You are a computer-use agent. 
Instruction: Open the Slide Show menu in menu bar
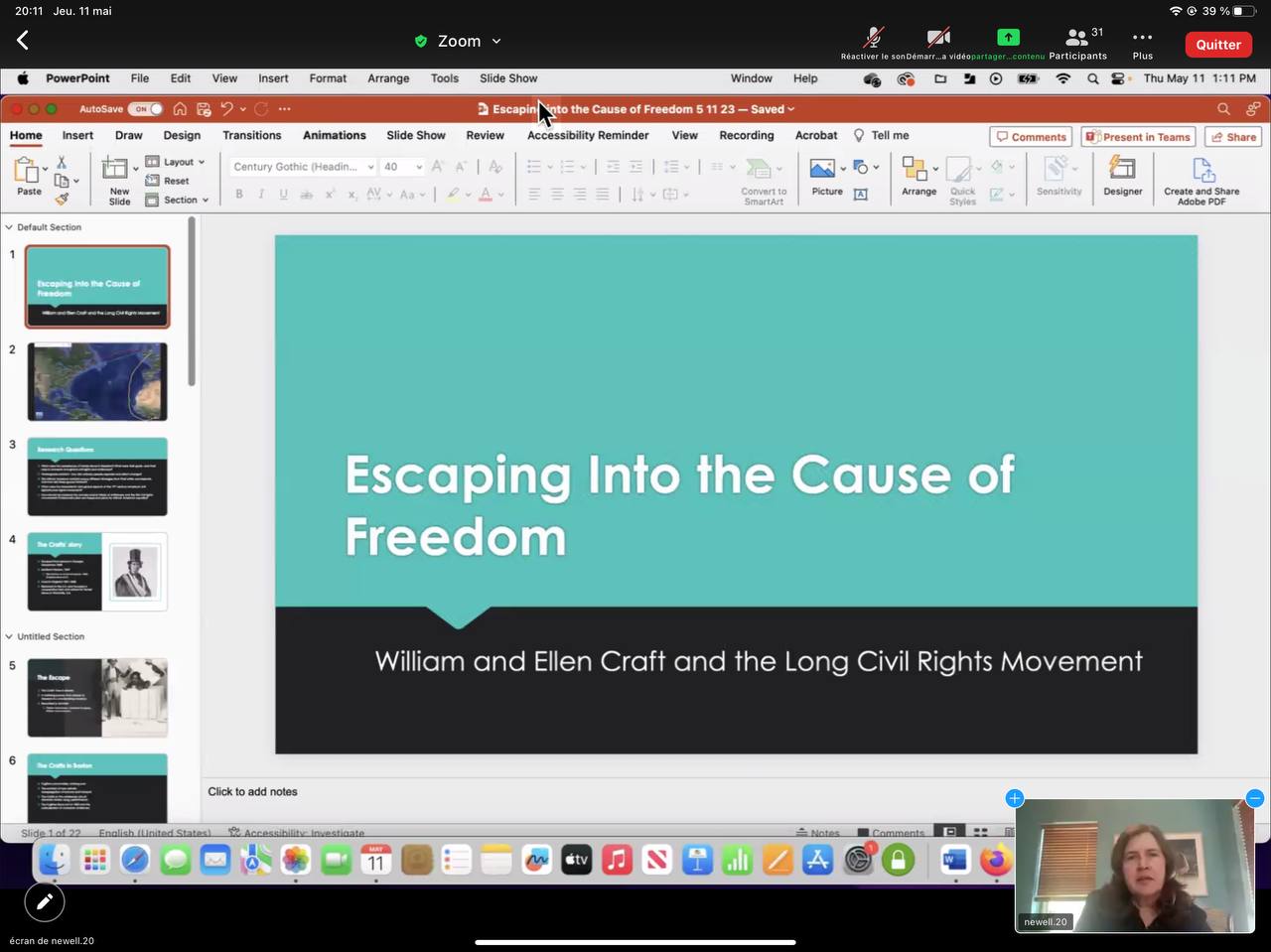507,78
